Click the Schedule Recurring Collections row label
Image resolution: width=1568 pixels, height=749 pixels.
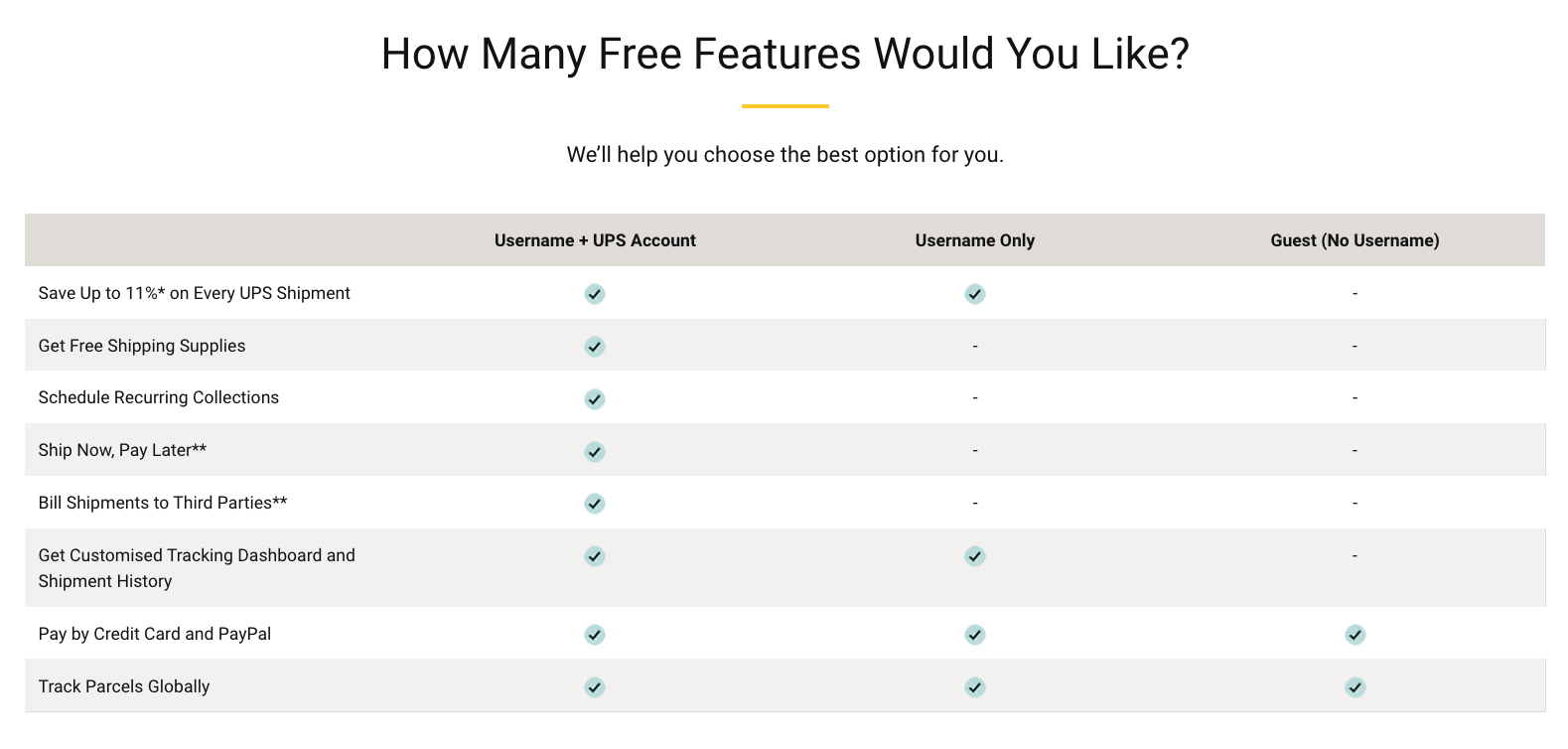click(x=159, y=397)
